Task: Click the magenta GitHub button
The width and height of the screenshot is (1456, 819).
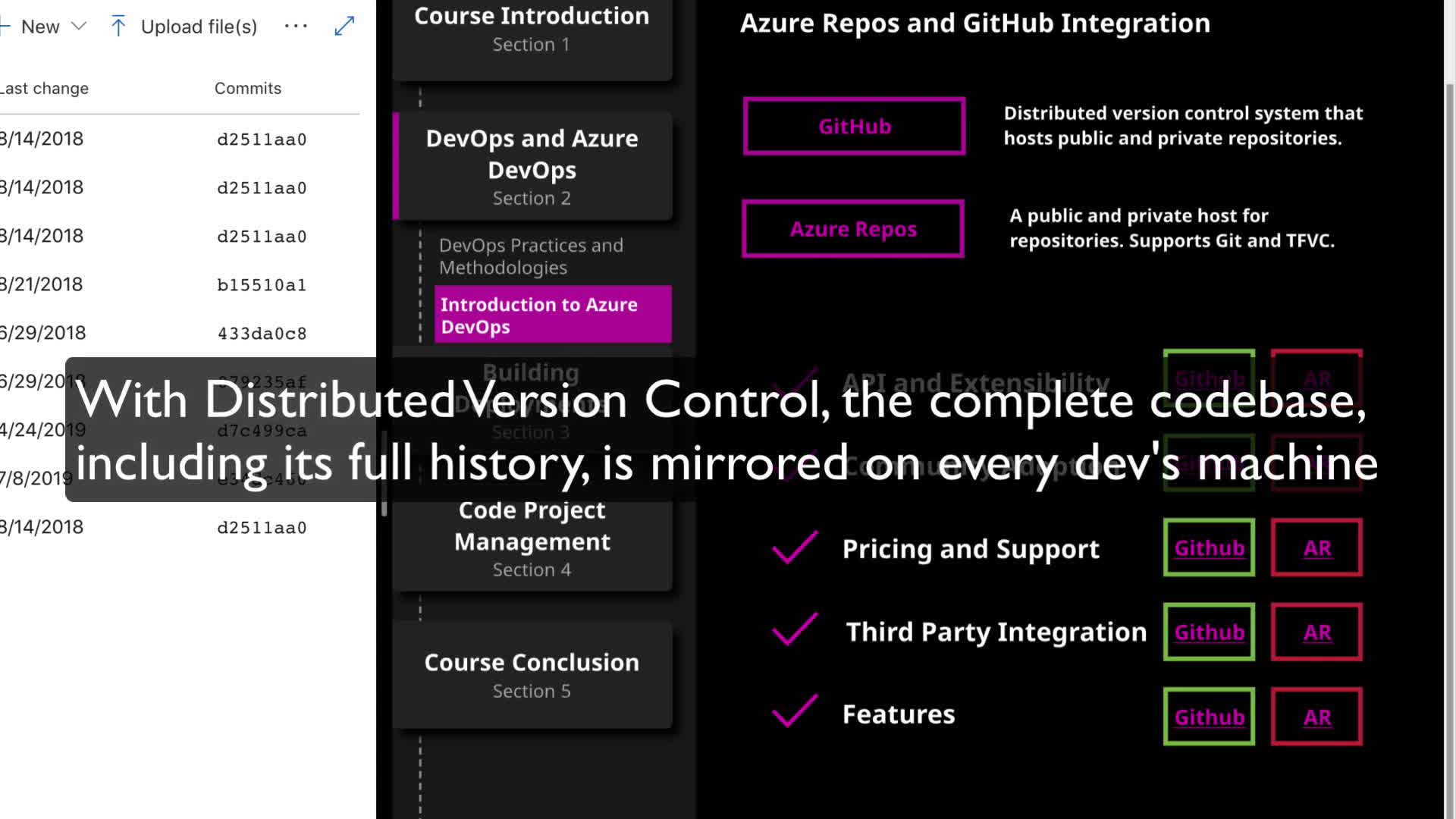Action: [x=854, y=127]
